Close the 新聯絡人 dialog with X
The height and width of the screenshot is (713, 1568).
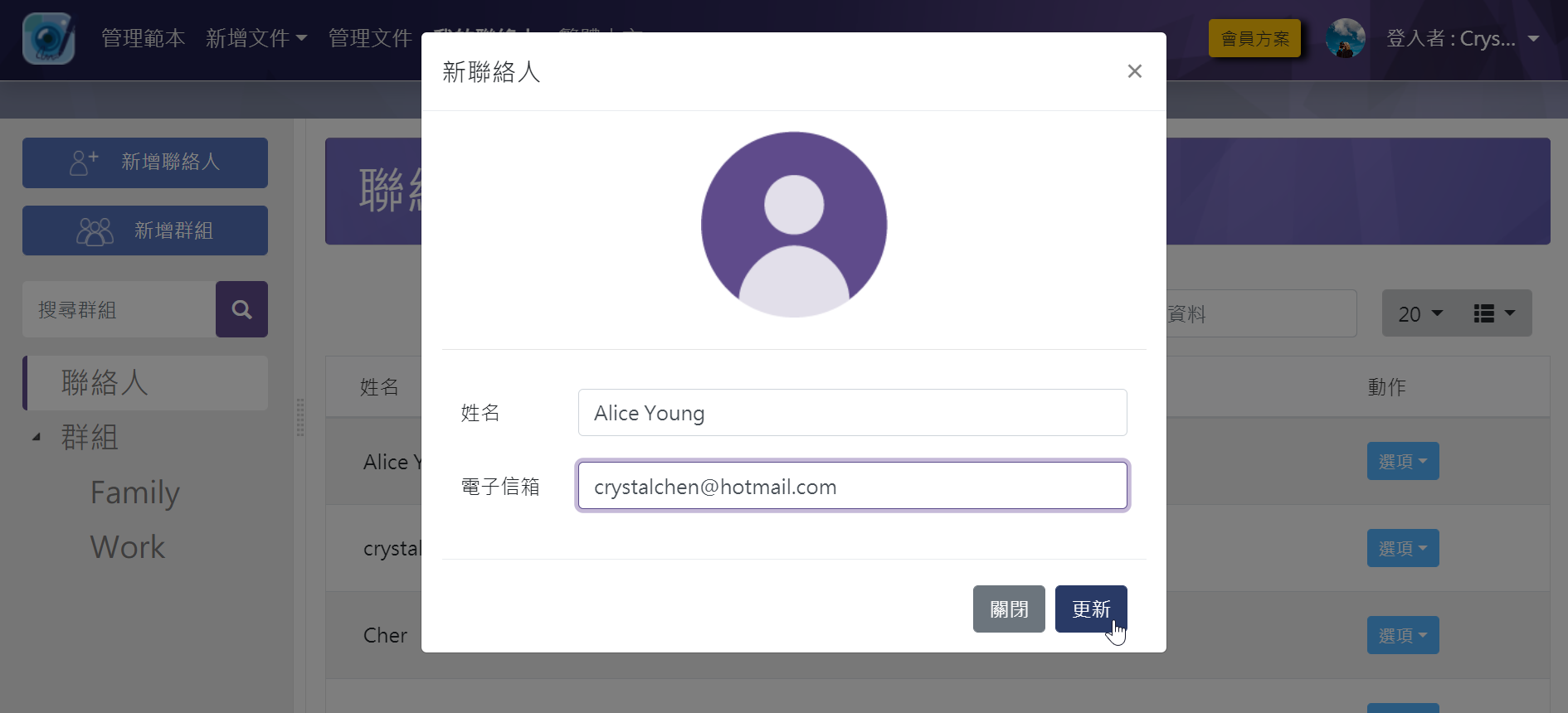pos(1135,71)
